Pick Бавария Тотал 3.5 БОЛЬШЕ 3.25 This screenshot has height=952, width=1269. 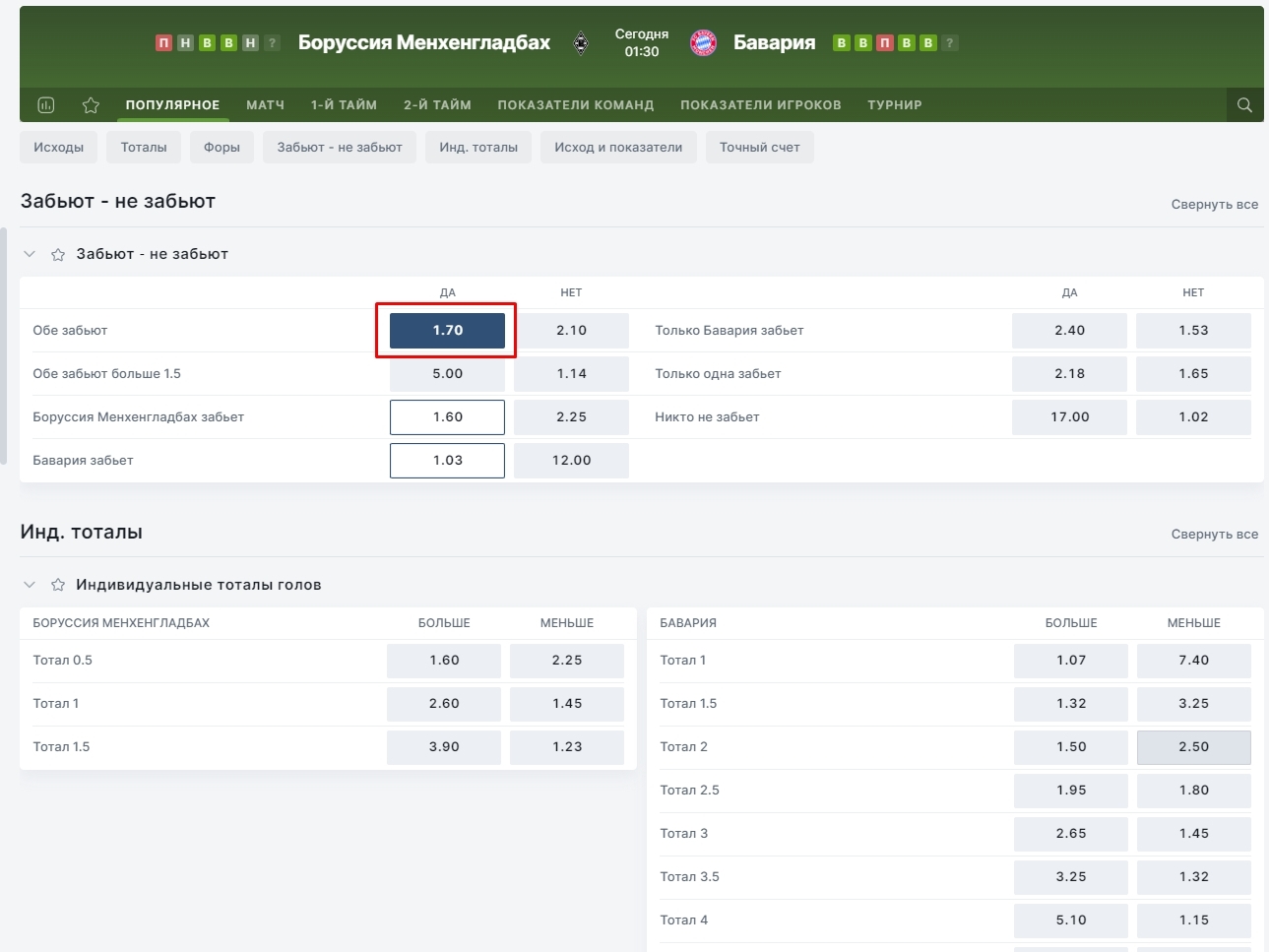pos(1071,877)
